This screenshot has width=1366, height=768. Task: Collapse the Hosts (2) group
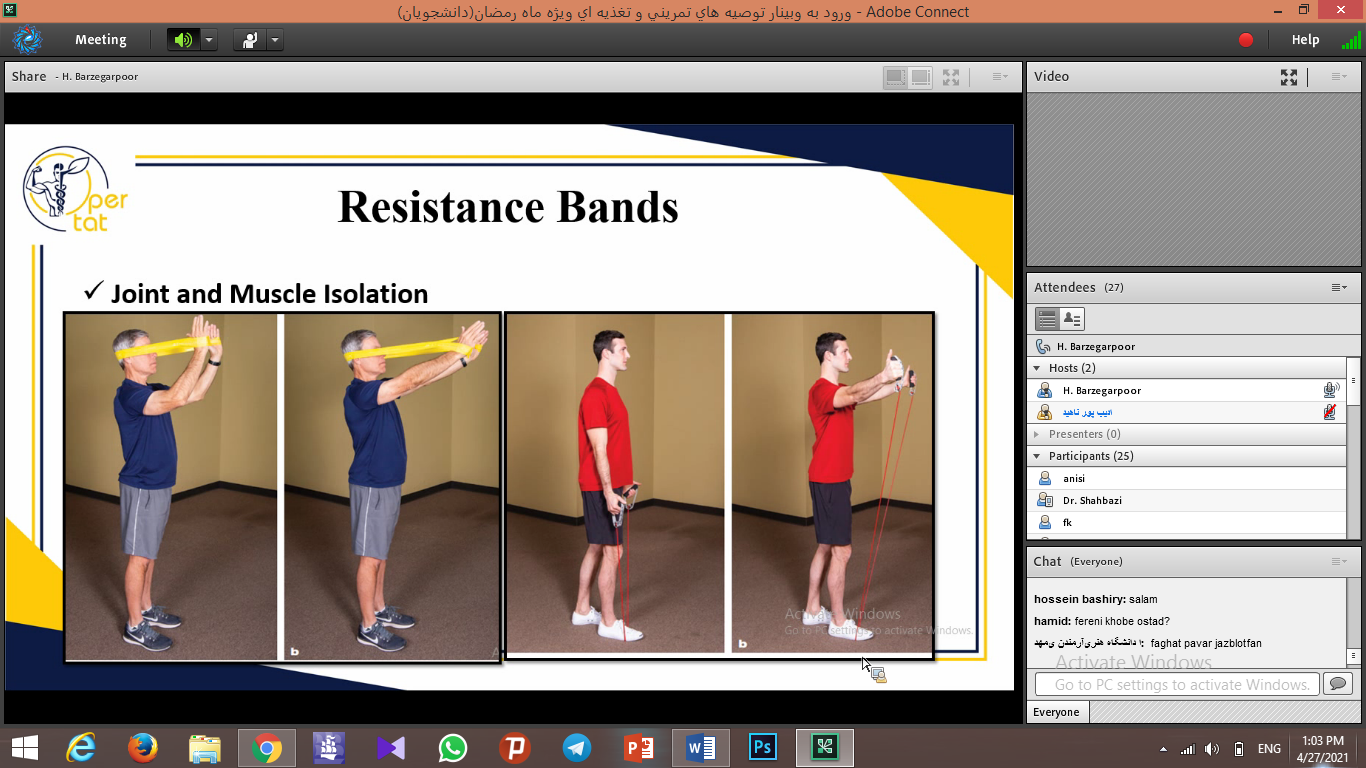pos(1037,368)
